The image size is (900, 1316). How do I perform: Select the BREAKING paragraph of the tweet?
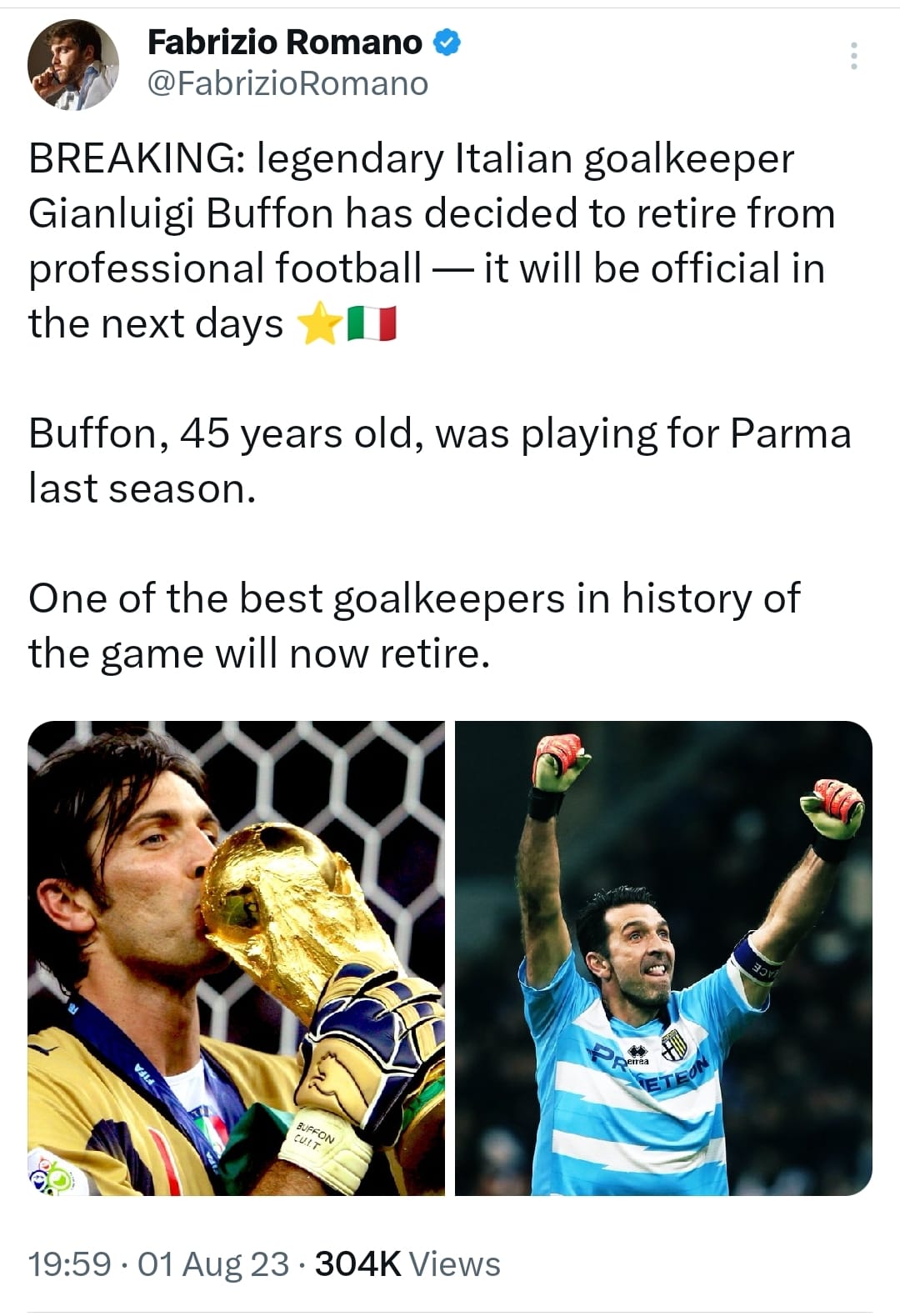[432, 241]
